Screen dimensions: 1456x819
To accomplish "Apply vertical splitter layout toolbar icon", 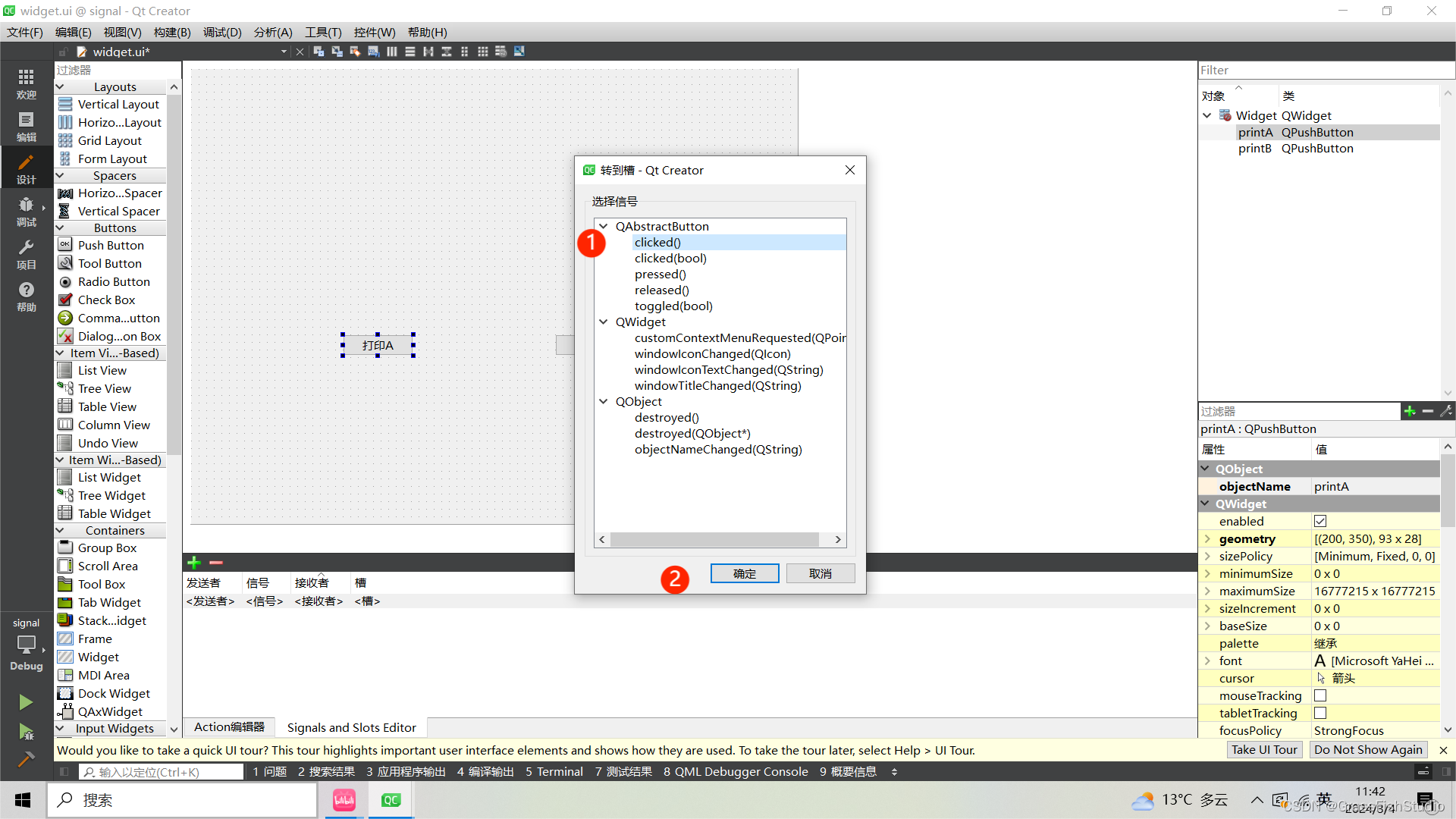I will (447, 52).
